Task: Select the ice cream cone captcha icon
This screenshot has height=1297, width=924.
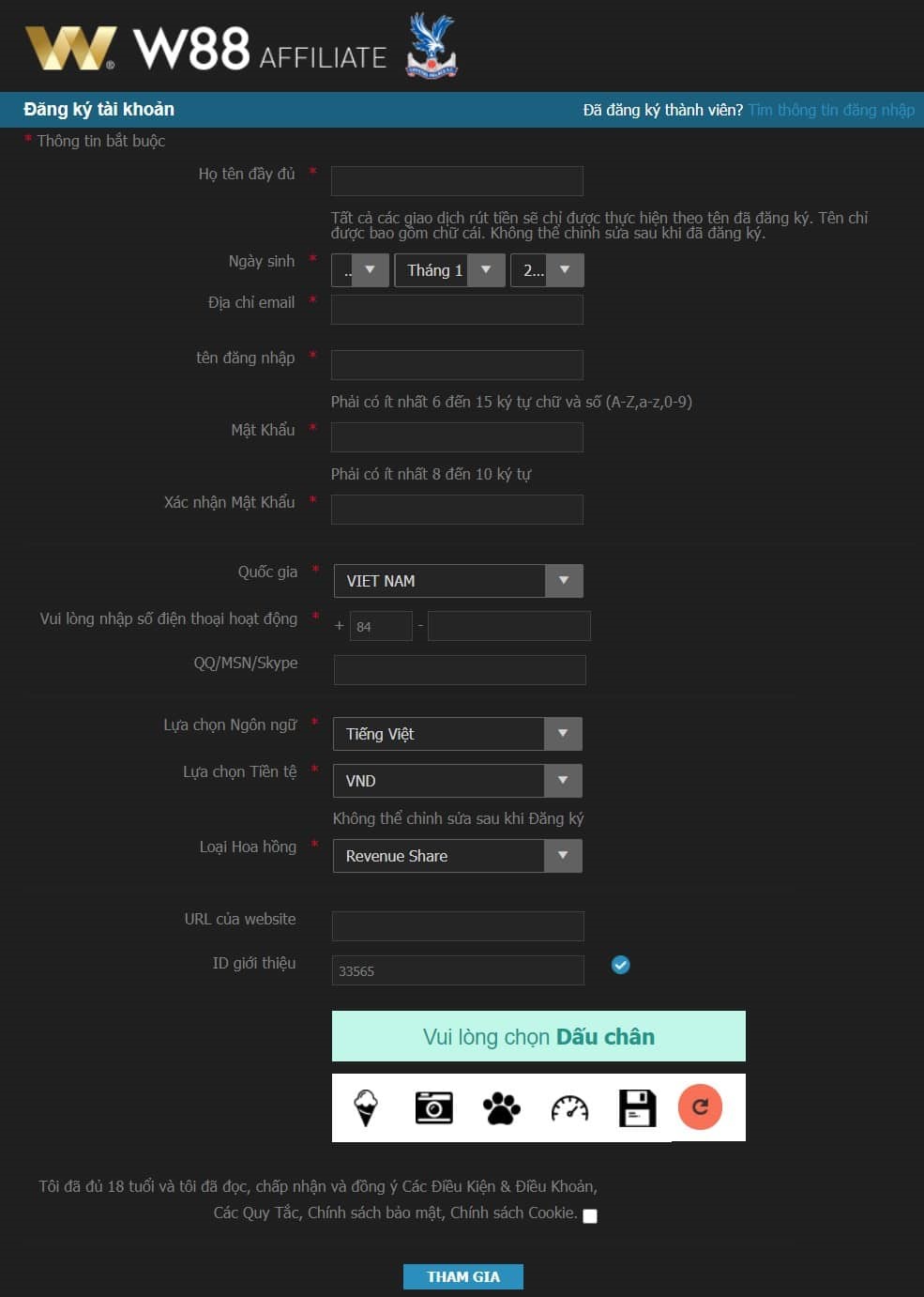Action: [366, 1107]
